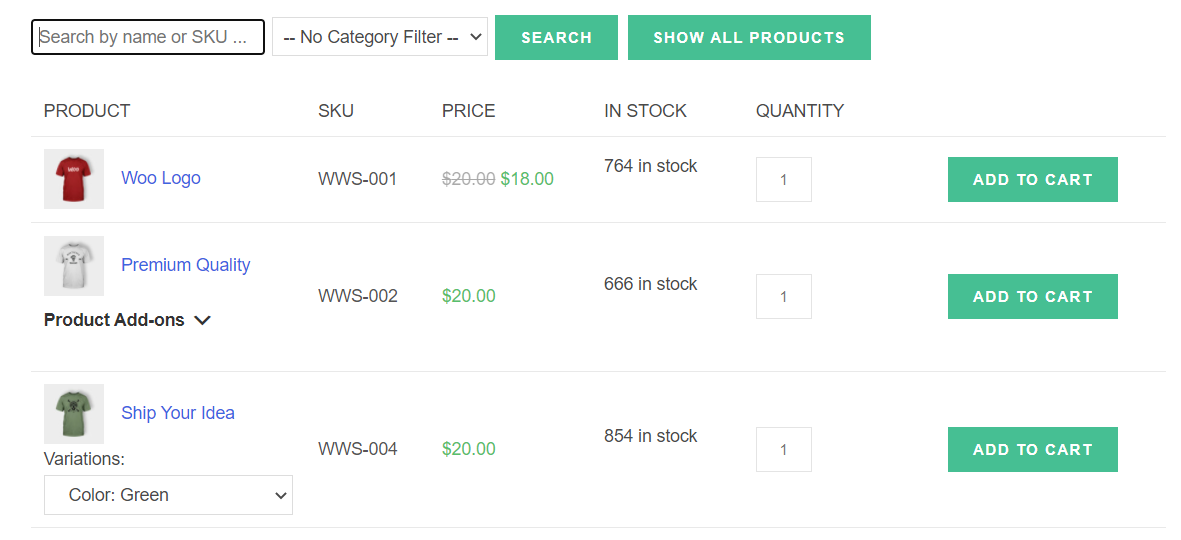This screenshot has width=1181, height=540.
Task: Focus the search by name or SKU field
Action: click(x=148, y=37)
